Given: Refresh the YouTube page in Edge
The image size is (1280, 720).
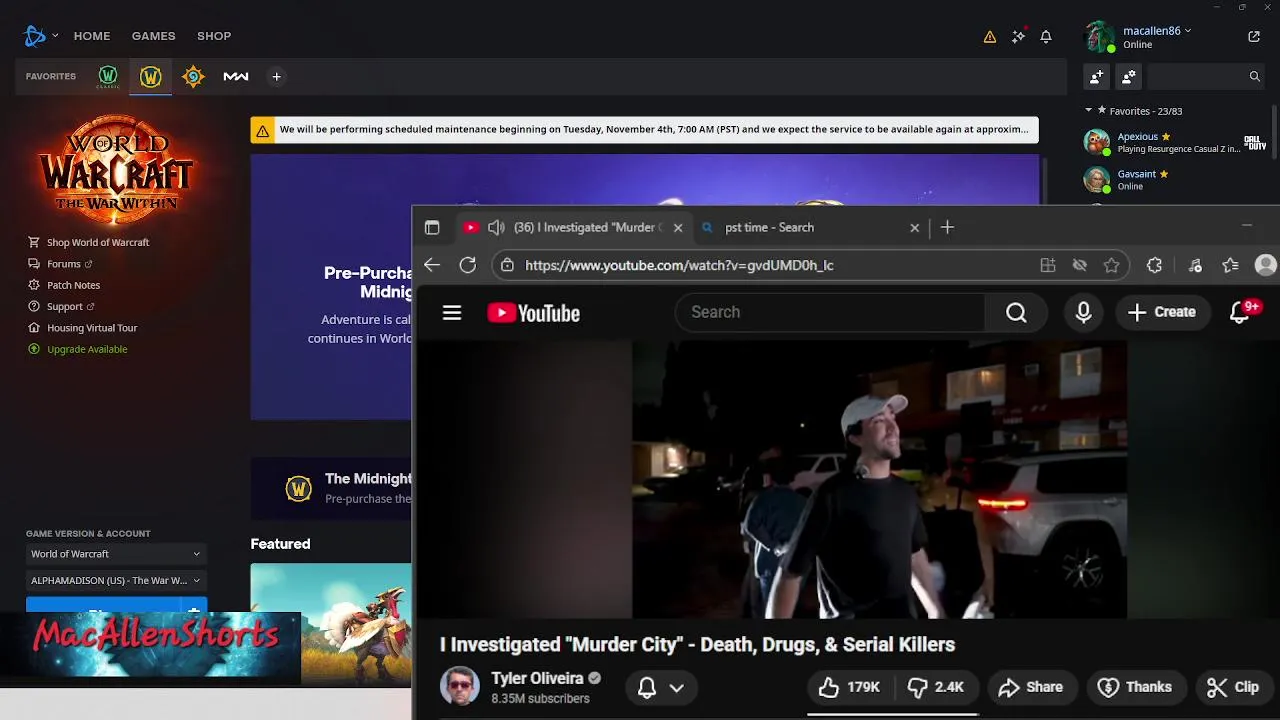Looking at the screenshot, I should pyautogui.click(x=468, y=265).
